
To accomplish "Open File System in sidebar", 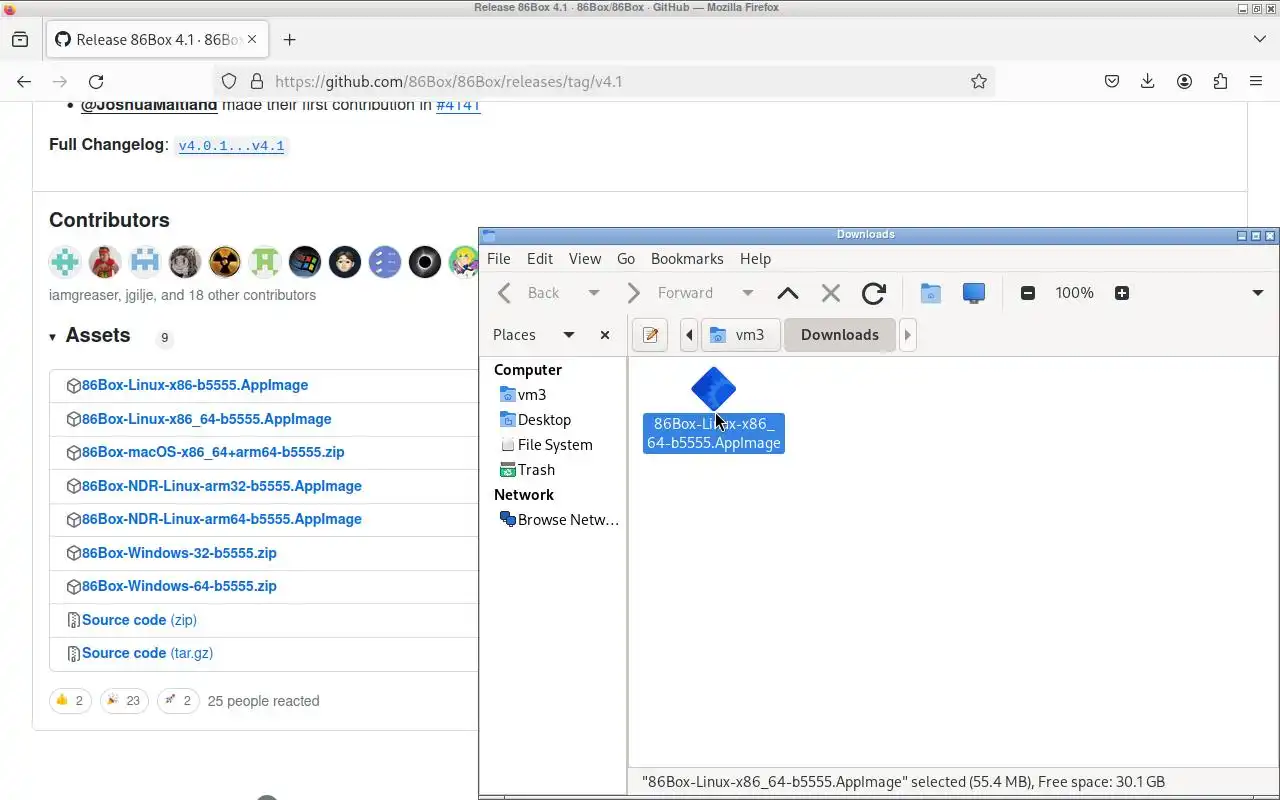I will click(554, 445).
